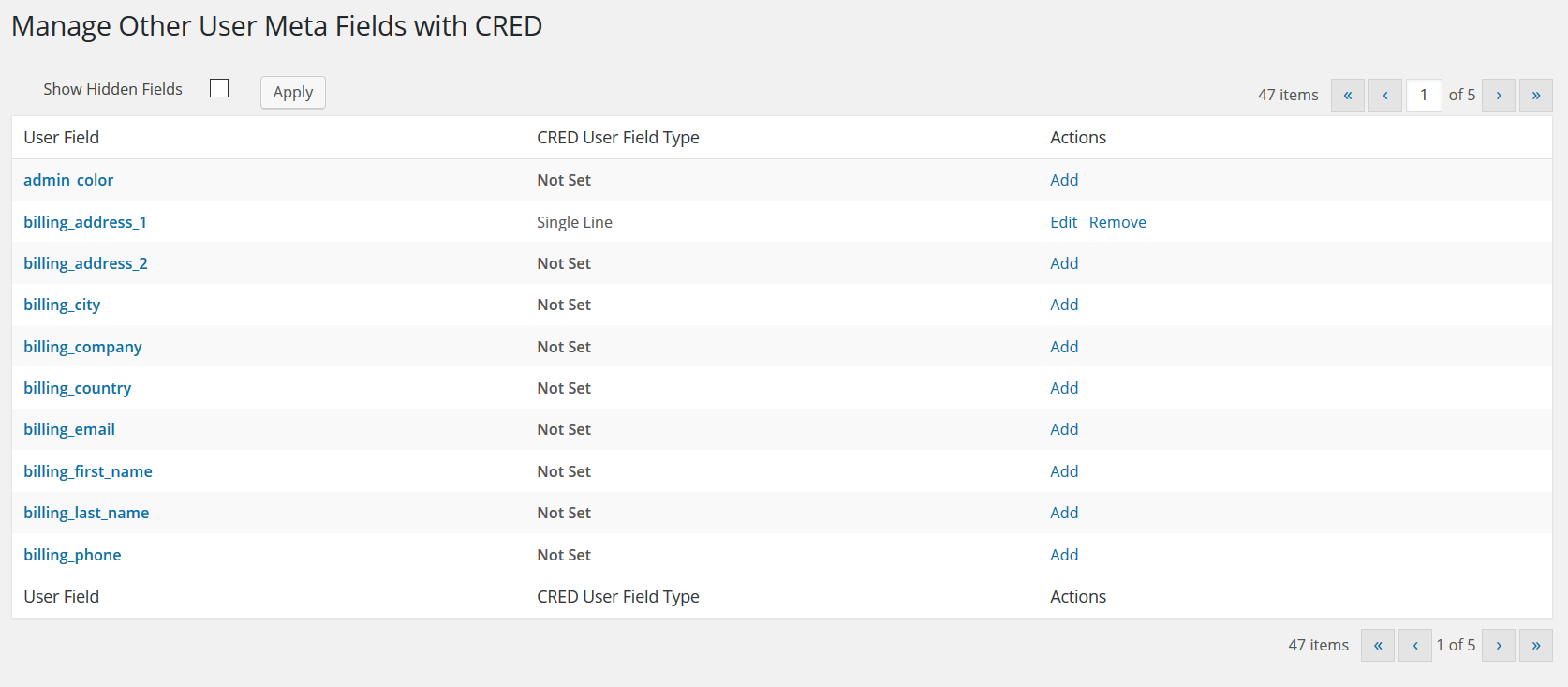
Task: Go to previous page in bottom pagination
Action: tap(1415, 645)
